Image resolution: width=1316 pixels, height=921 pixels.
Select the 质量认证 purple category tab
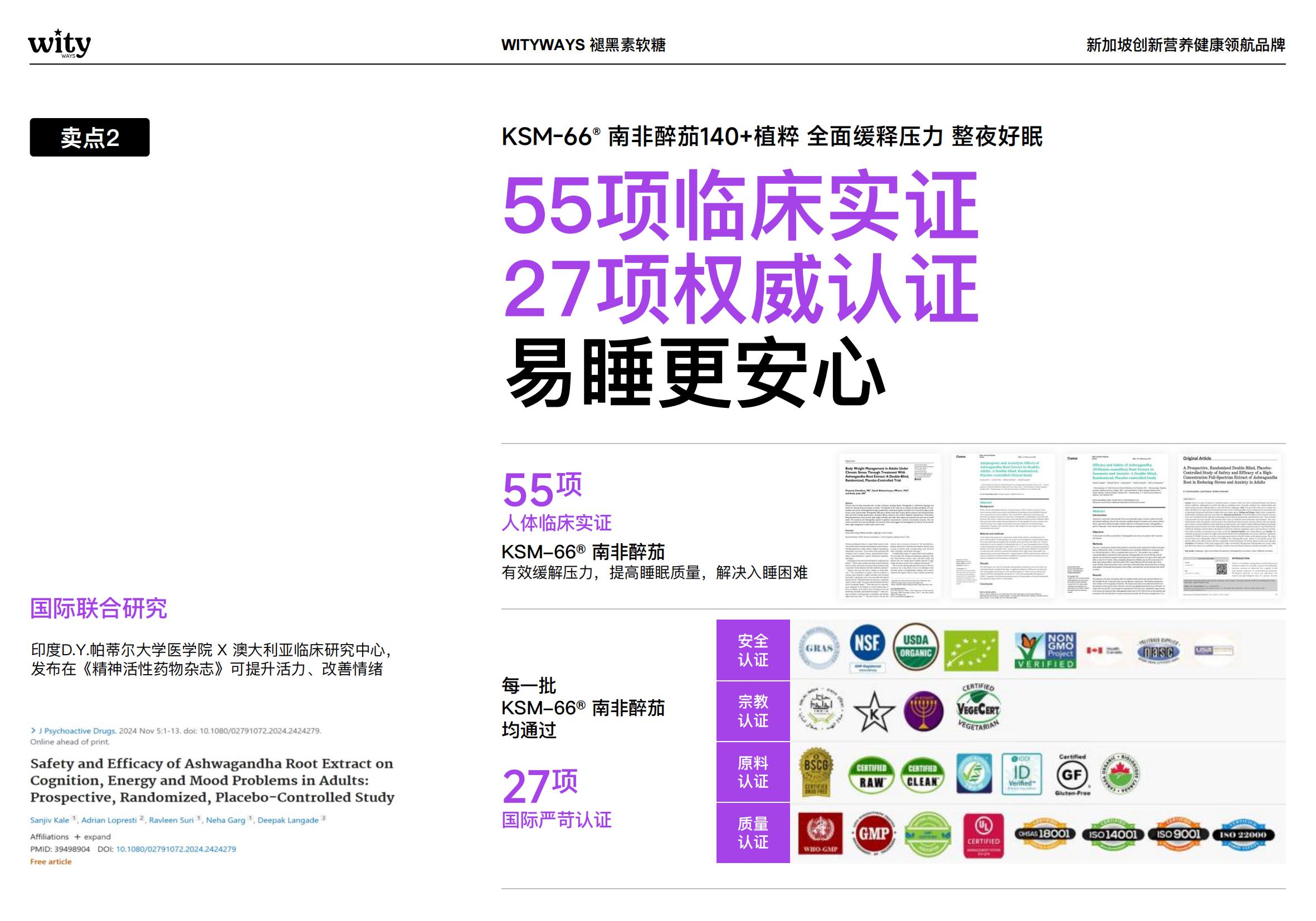click(x=753, y=833)
